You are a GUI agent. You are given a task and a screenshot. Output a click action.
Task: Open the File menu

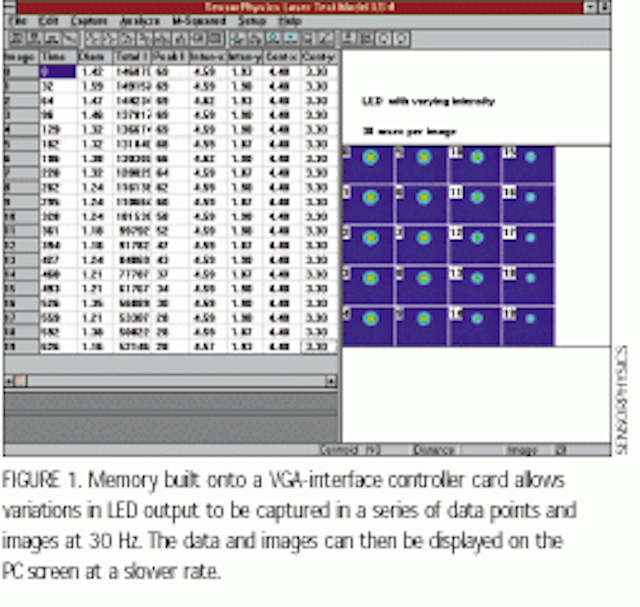coord(18,21)
